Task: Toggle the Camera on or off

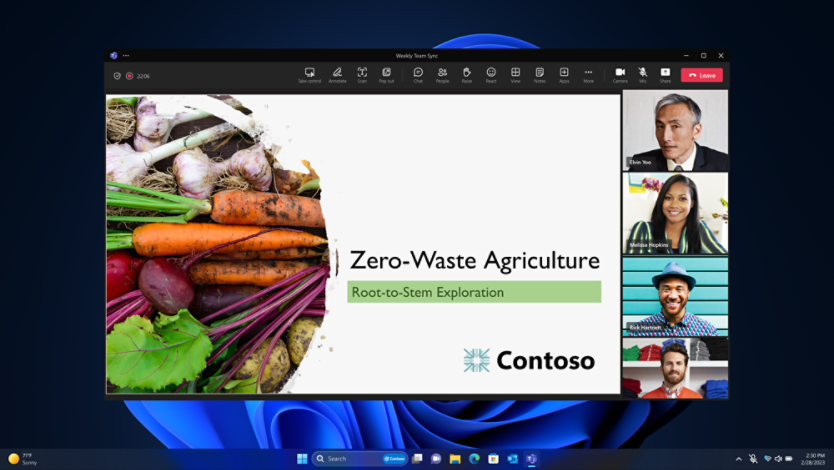Action: [620, 73]
